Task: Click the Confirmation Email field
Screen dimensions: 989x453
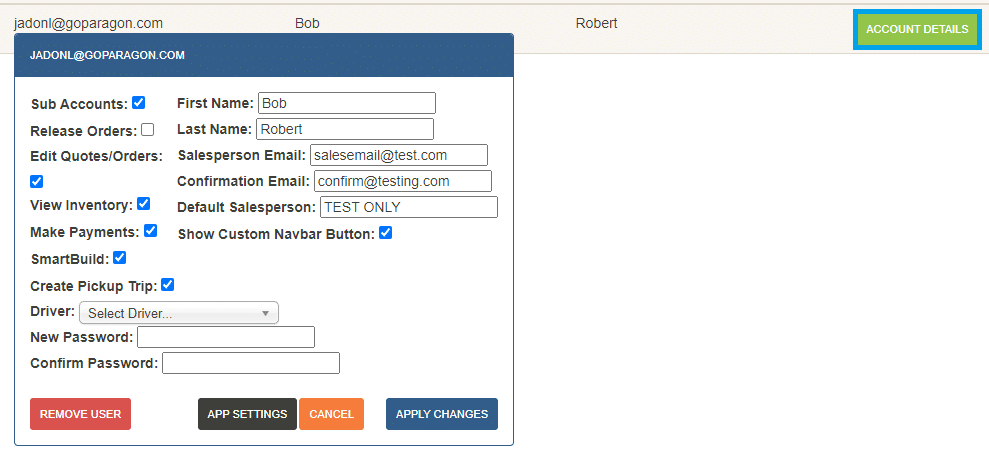Action: [x=402, y=181]
